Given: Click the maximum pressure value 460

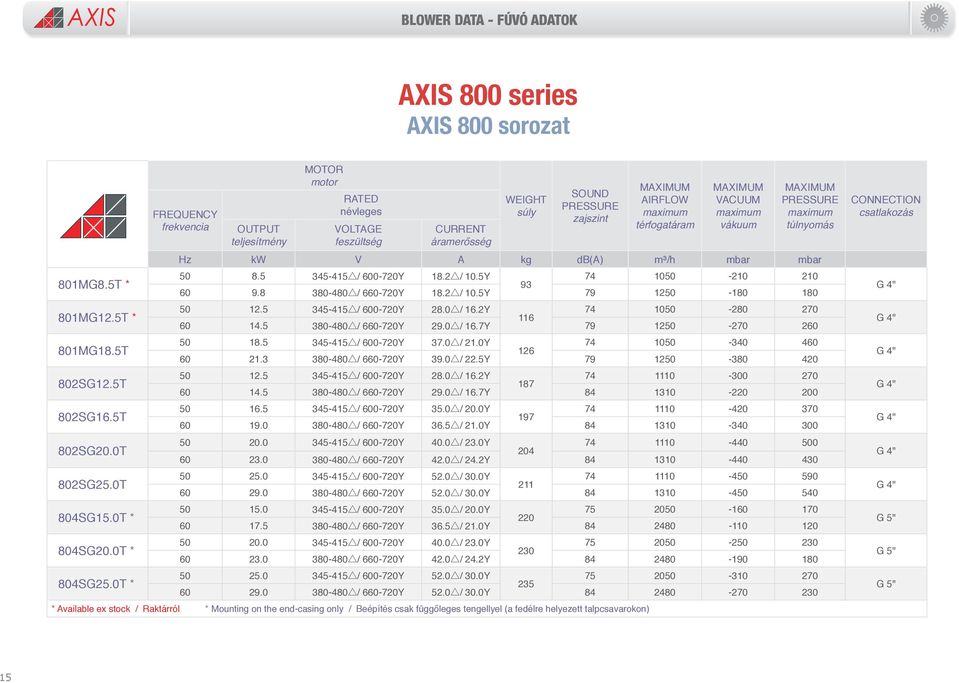Looking at the screenshot, I should (810, 342).
